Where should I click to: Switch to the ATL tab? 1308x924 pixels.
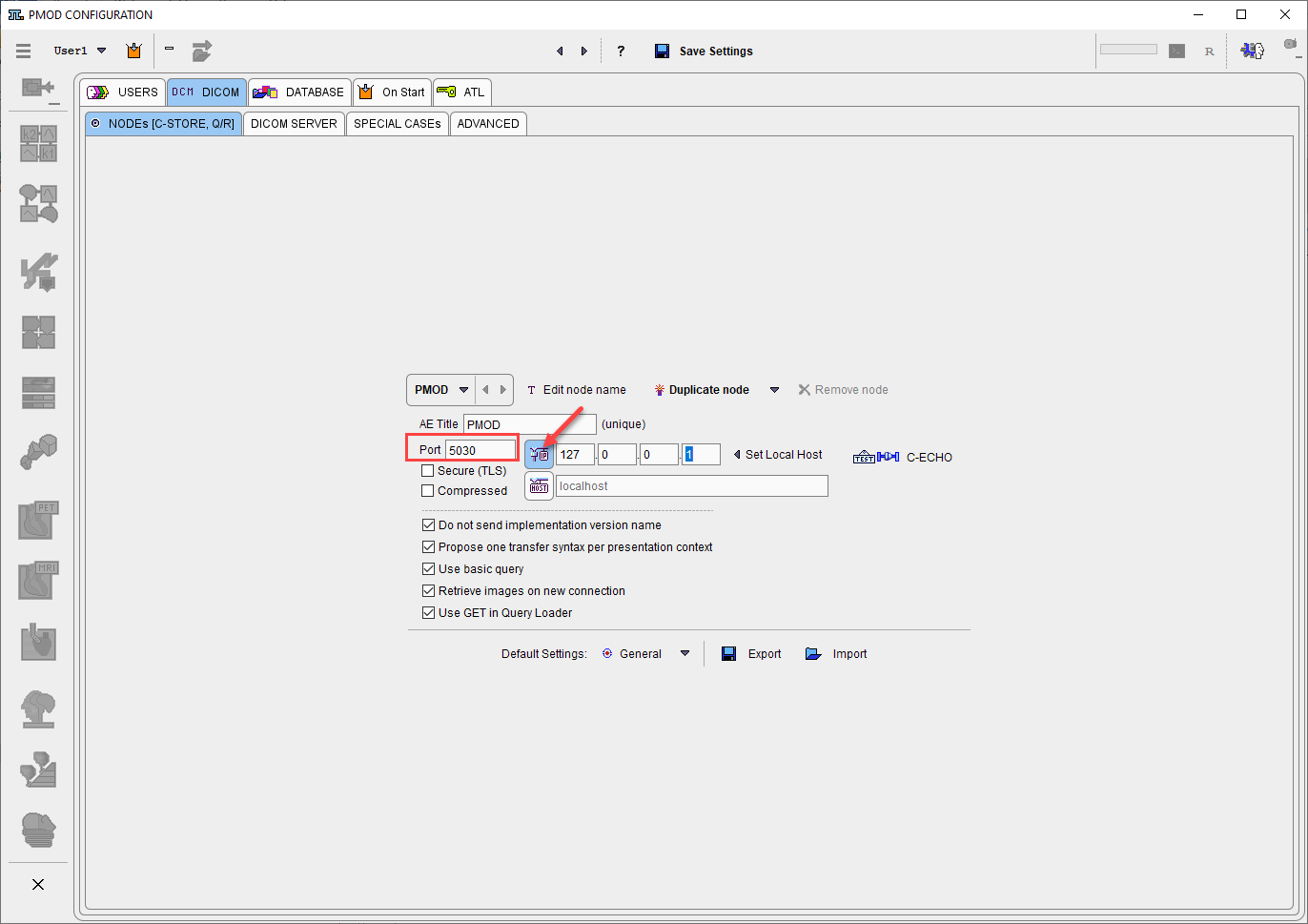click(461, 92)
